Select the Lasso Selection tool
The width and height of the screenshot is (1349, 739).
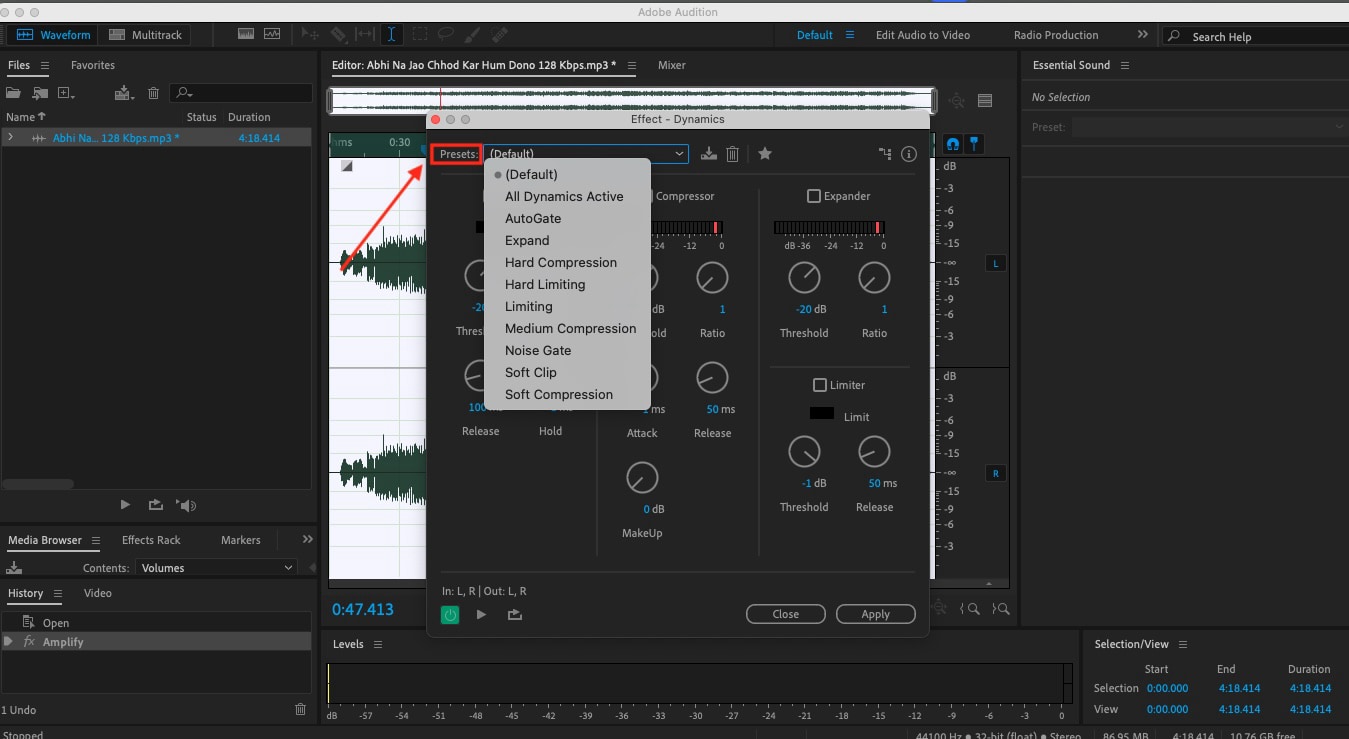446,34
